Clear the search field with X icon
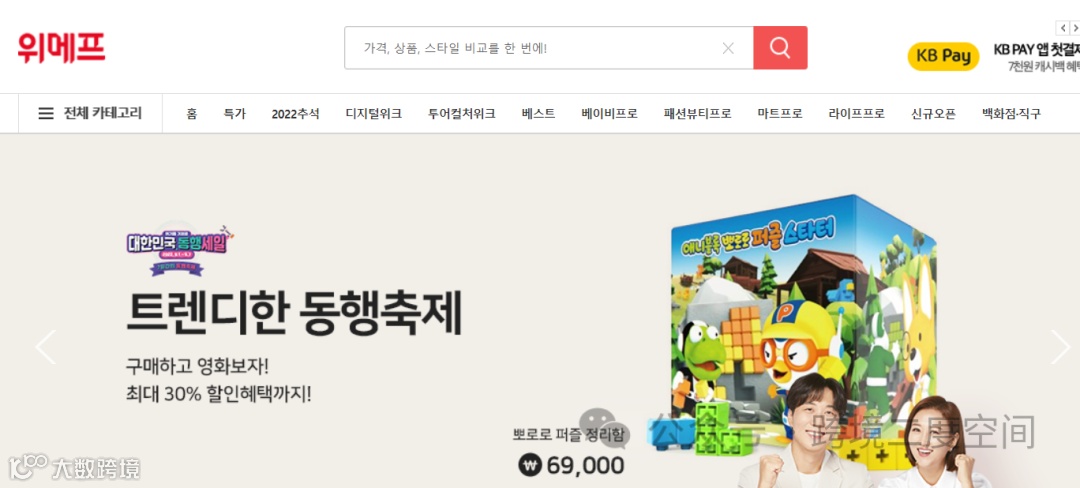 point(728,48)
